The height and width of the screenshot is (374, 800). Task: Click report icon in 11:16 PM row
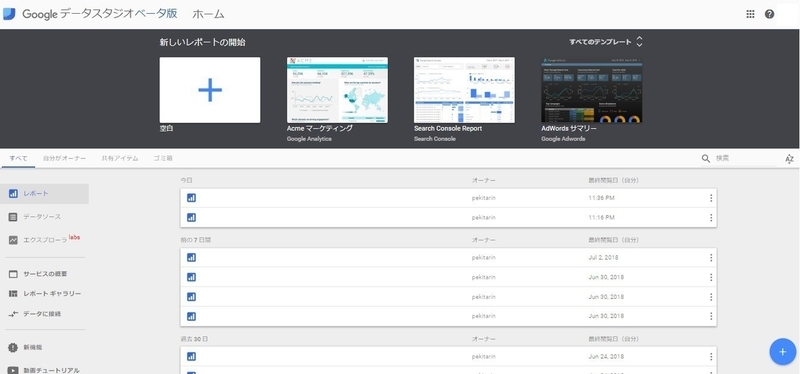point(191,217)
